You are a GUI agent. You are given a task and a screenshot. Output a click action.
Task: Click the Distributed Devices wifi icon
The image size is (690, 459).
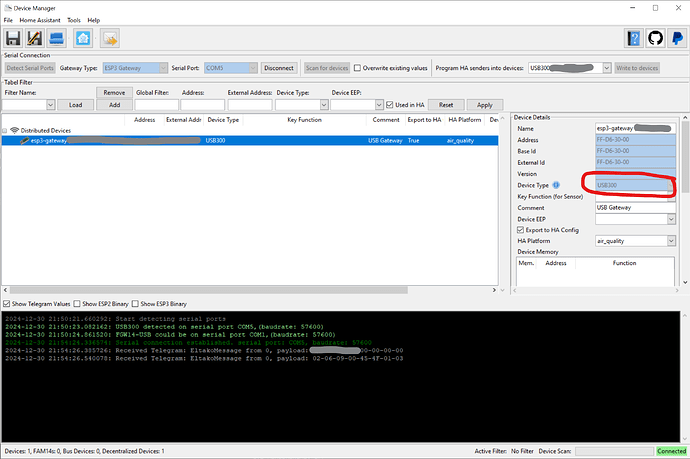pos(15,130)
